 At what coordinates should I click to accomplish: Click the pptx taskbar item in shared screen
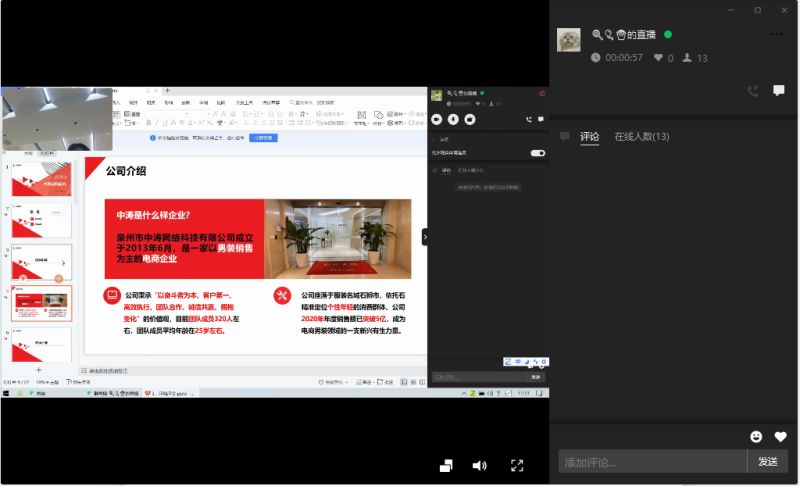coord(171,393)
